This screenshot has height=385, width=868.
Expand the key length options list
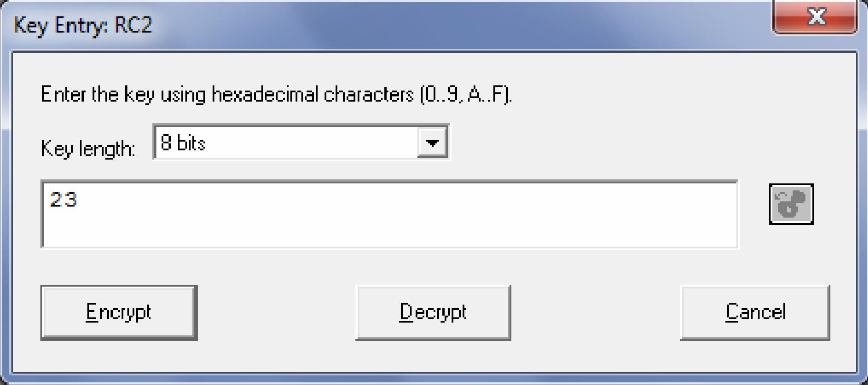tap(432, 143)
